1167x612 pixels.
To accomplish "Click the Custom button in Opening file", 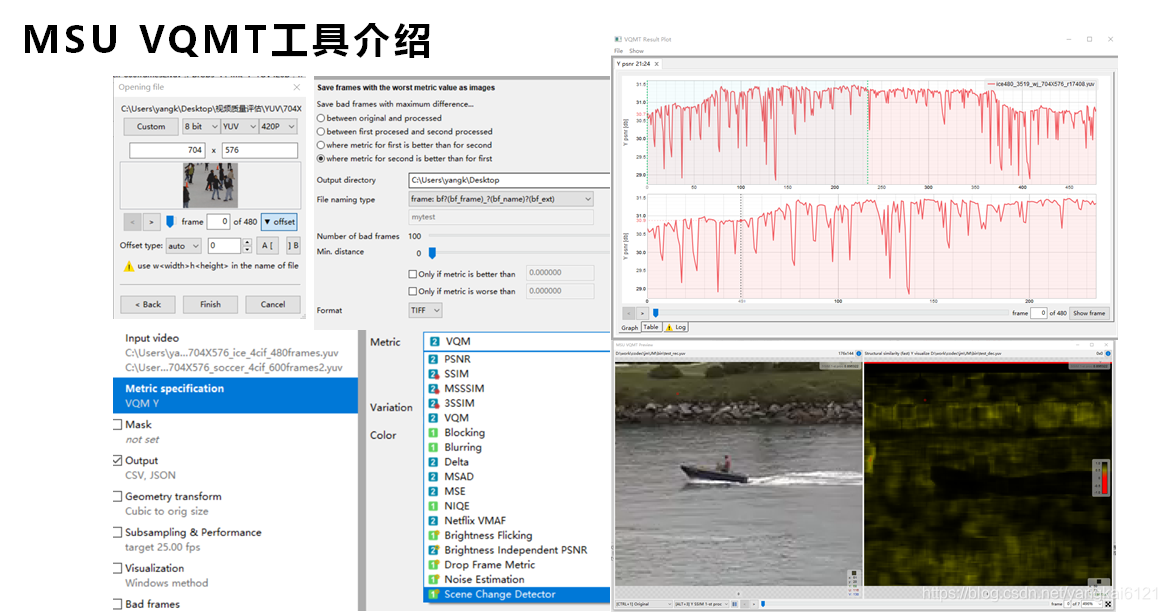I will (x=151, y=127).
